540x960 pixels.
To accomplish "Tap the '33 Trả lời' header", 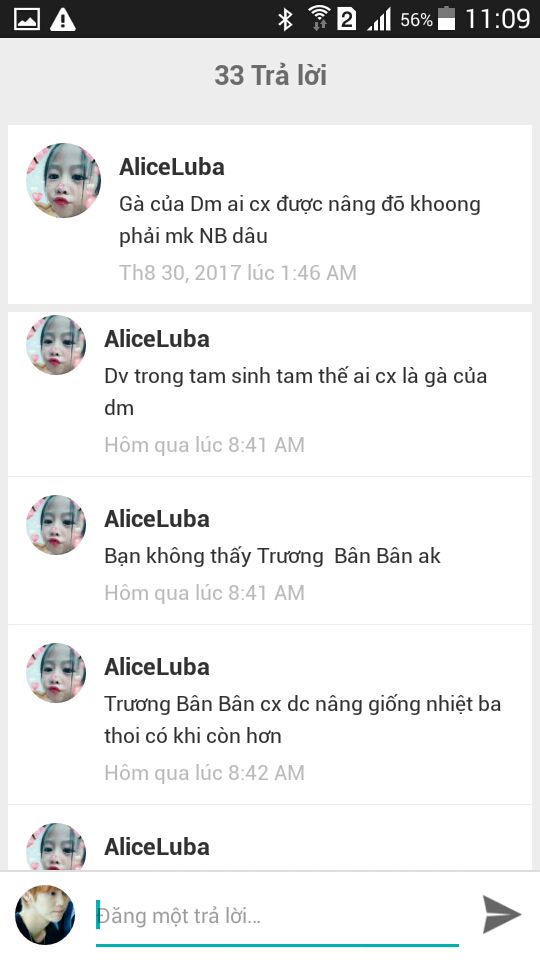I will tap(270, 75).
